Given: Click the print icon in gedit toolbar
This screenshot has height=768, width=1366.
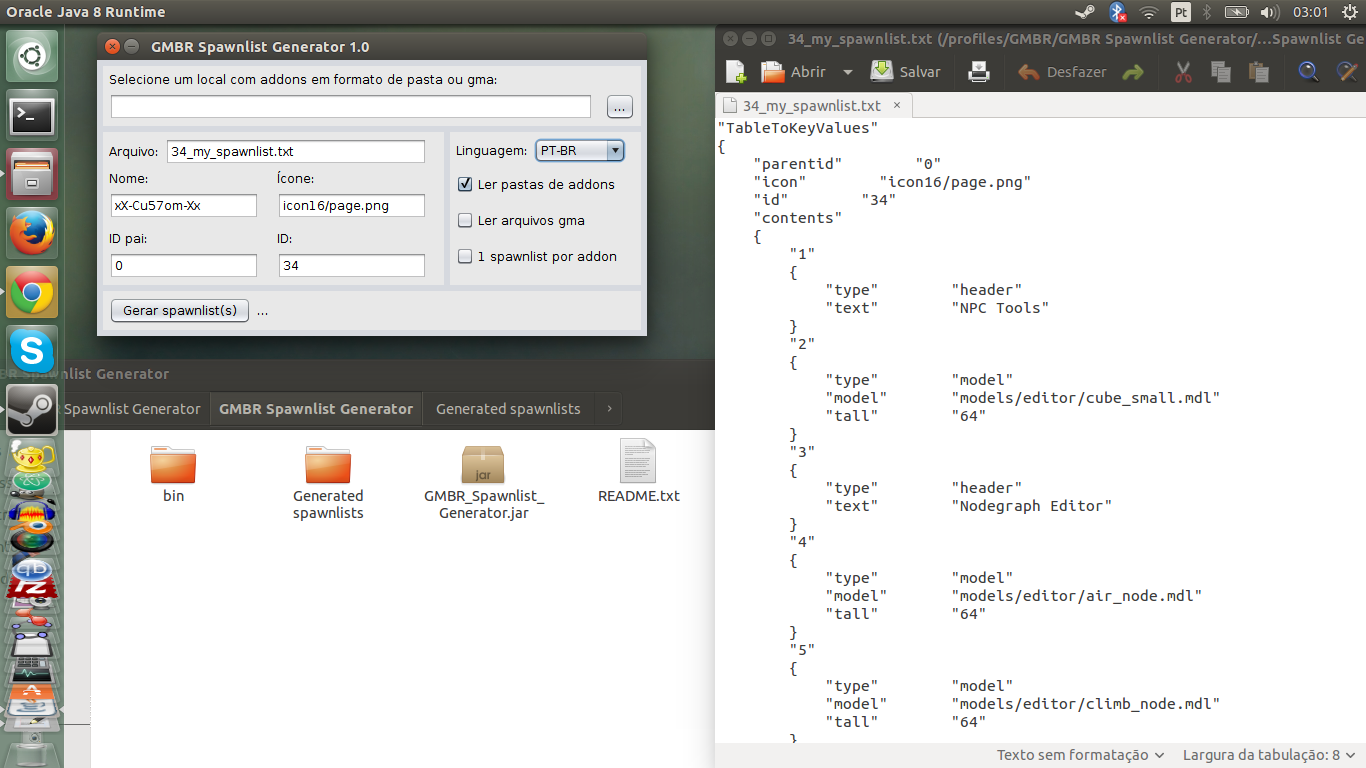Looking at the screenshot, I should point(978,72).
